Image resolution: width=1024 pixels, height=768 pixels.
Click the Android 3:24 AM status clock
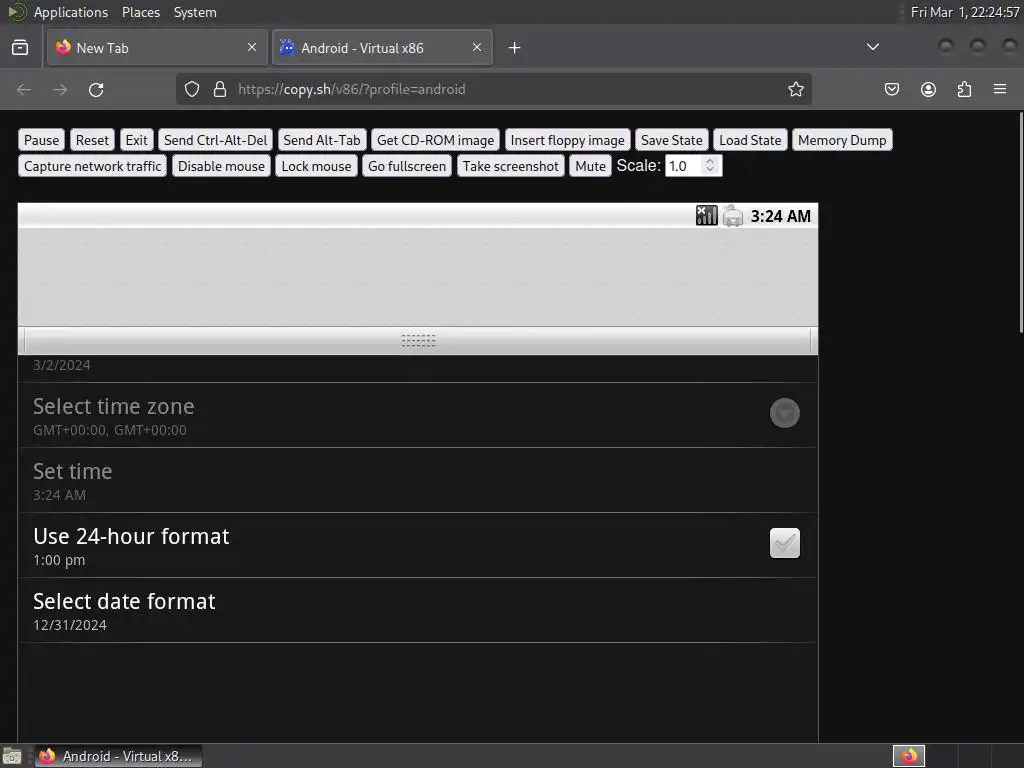click(x=780, y=216)
